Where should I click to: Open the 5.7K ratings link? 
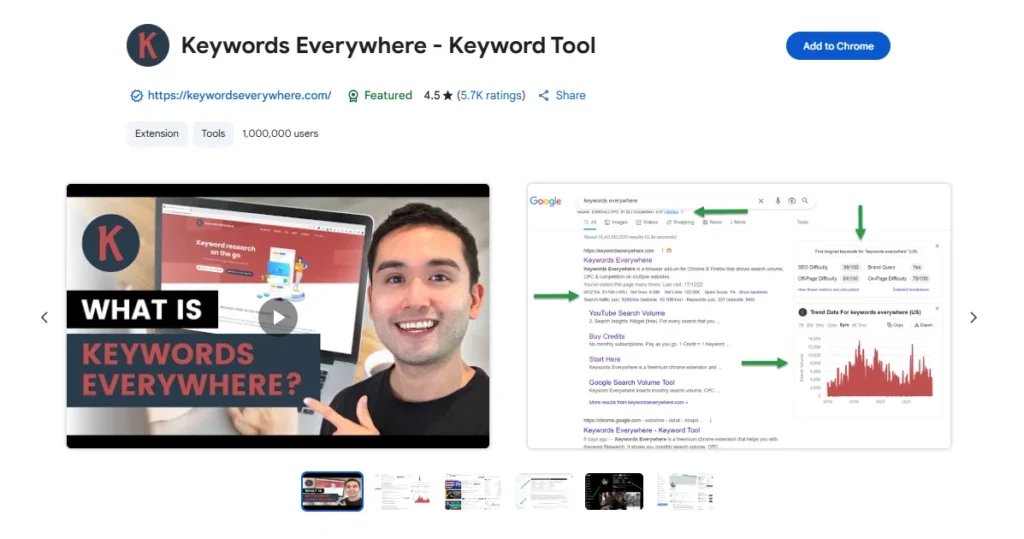491,96
